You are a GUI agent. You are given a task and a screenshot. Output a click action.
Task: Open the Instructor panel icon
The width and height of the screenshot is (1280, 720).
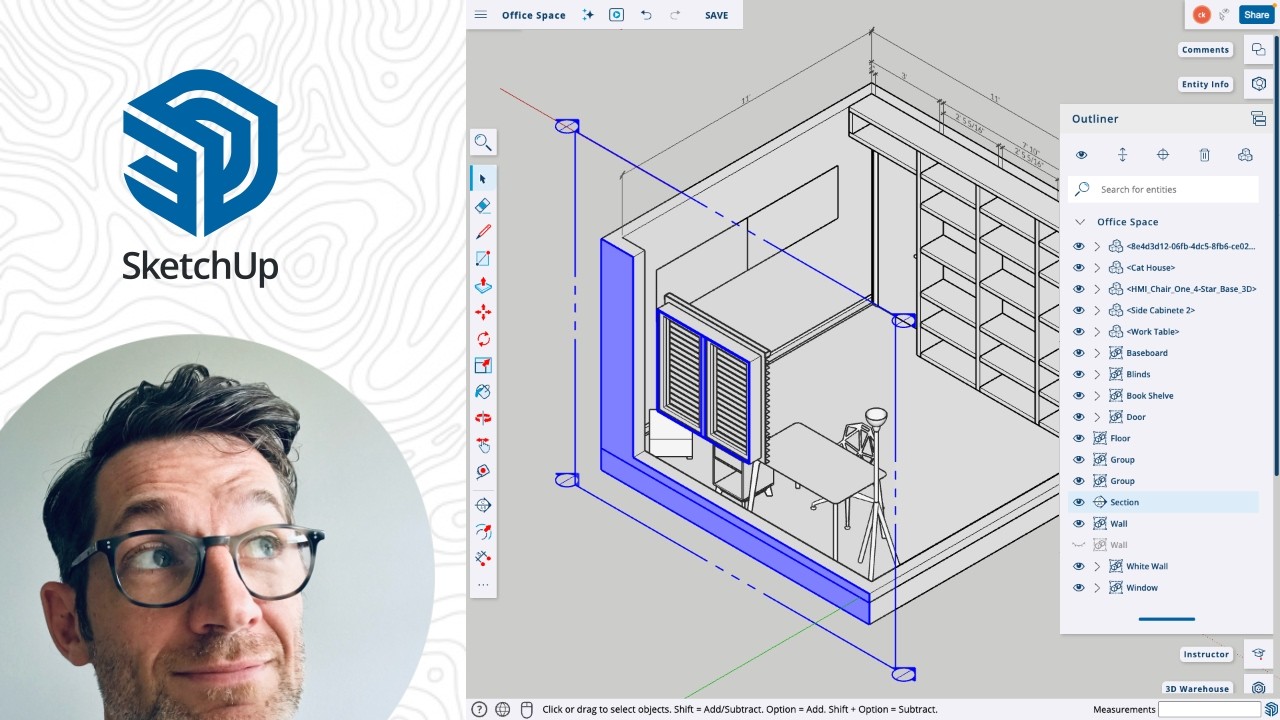[x=1259, y=654]
